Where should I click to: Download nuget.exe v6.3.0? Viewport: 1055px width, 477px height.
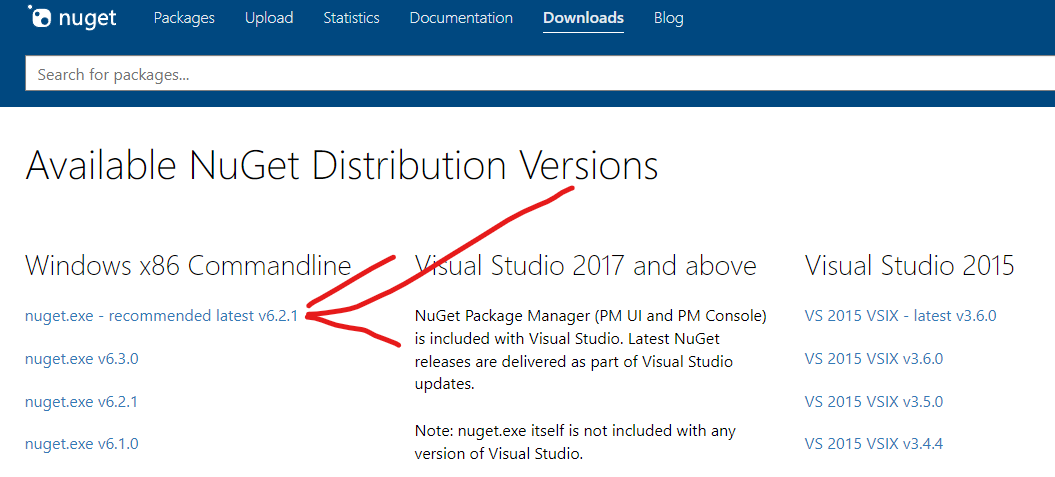click(81, 358)
